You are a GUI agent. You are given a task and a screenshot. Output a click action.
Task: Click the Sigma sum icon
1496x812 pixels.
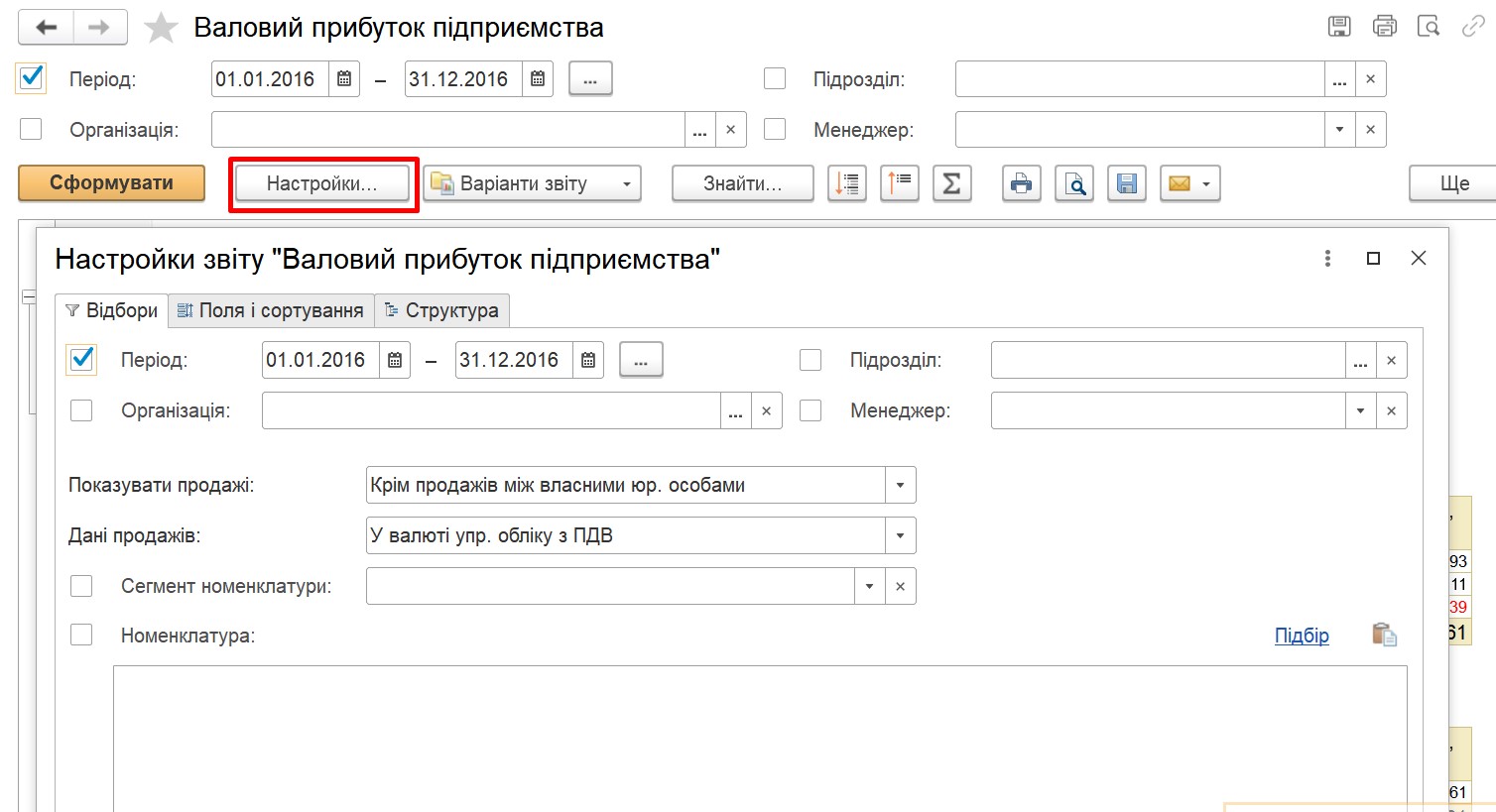(951, 183)
